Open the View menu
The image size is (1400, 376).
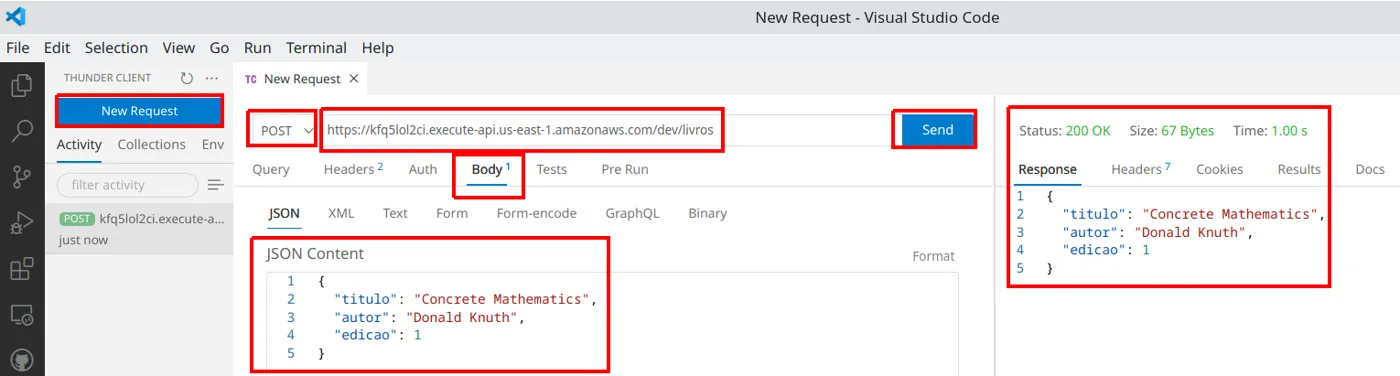[x=179, y=48]
